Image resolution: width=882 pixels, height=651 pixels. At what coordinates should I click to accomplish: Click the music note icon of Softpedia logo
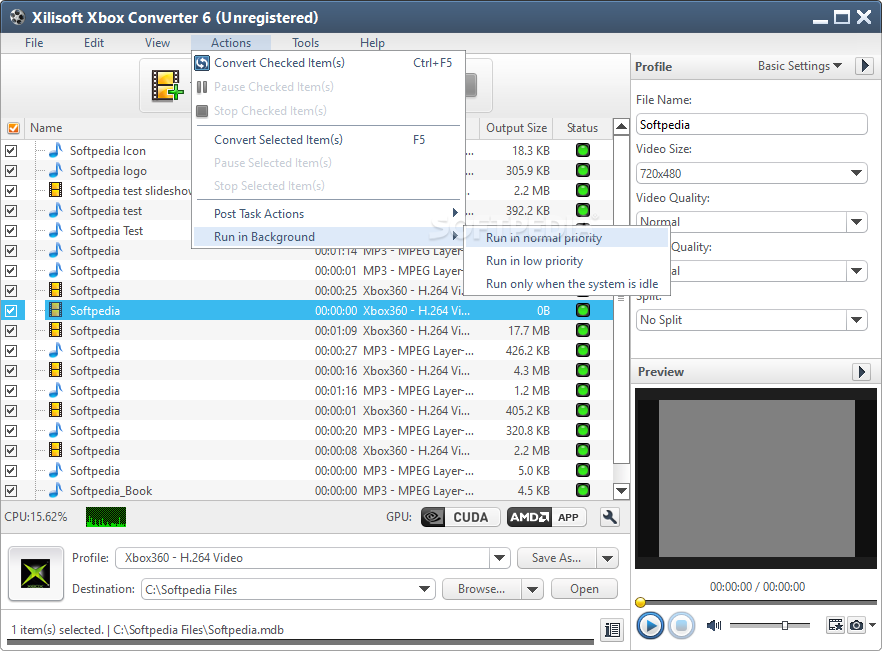(x=56, y=170)
